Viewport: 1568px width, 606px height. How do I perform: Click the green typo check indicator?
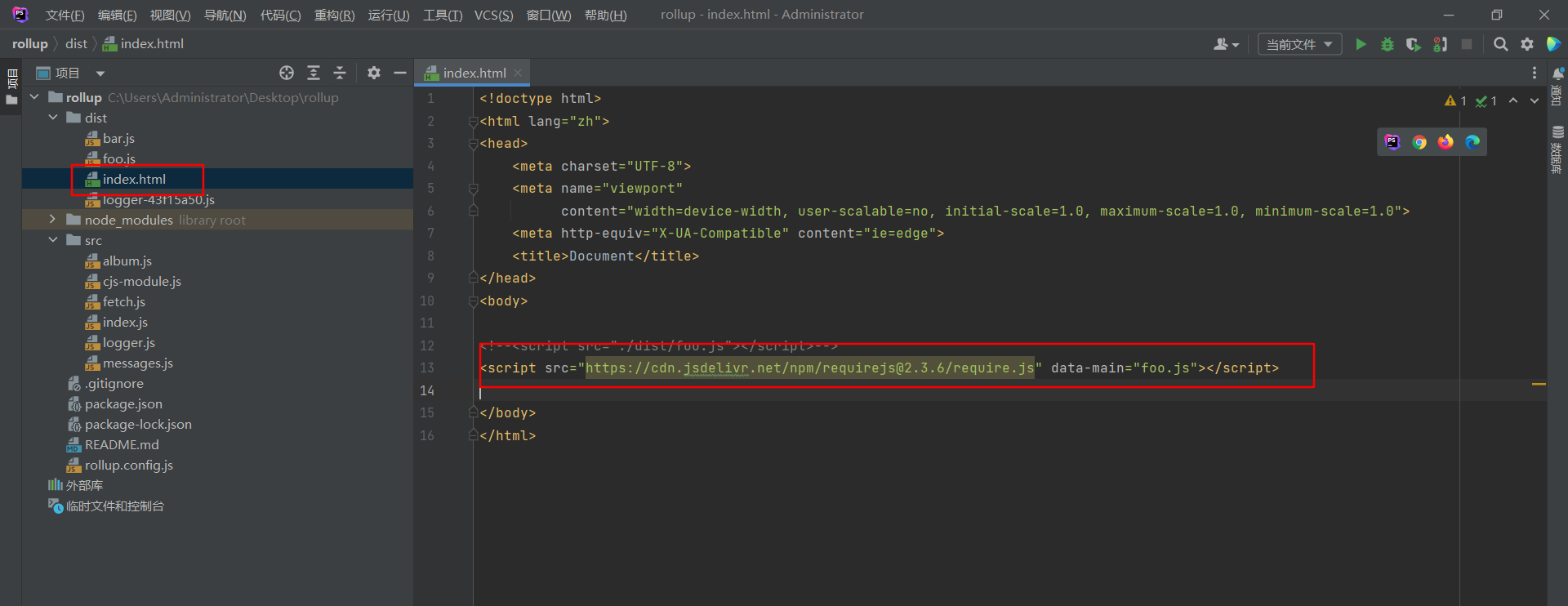1486,100
